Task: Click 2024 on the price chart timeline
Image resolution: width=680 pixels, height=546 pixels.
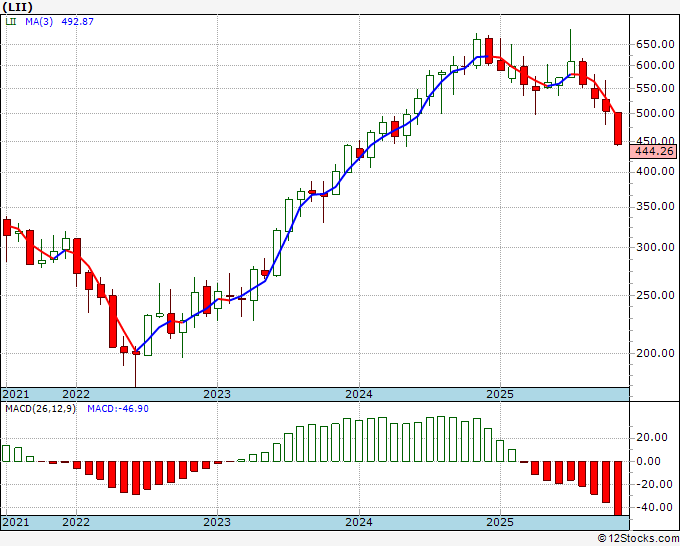Action: 359,394
